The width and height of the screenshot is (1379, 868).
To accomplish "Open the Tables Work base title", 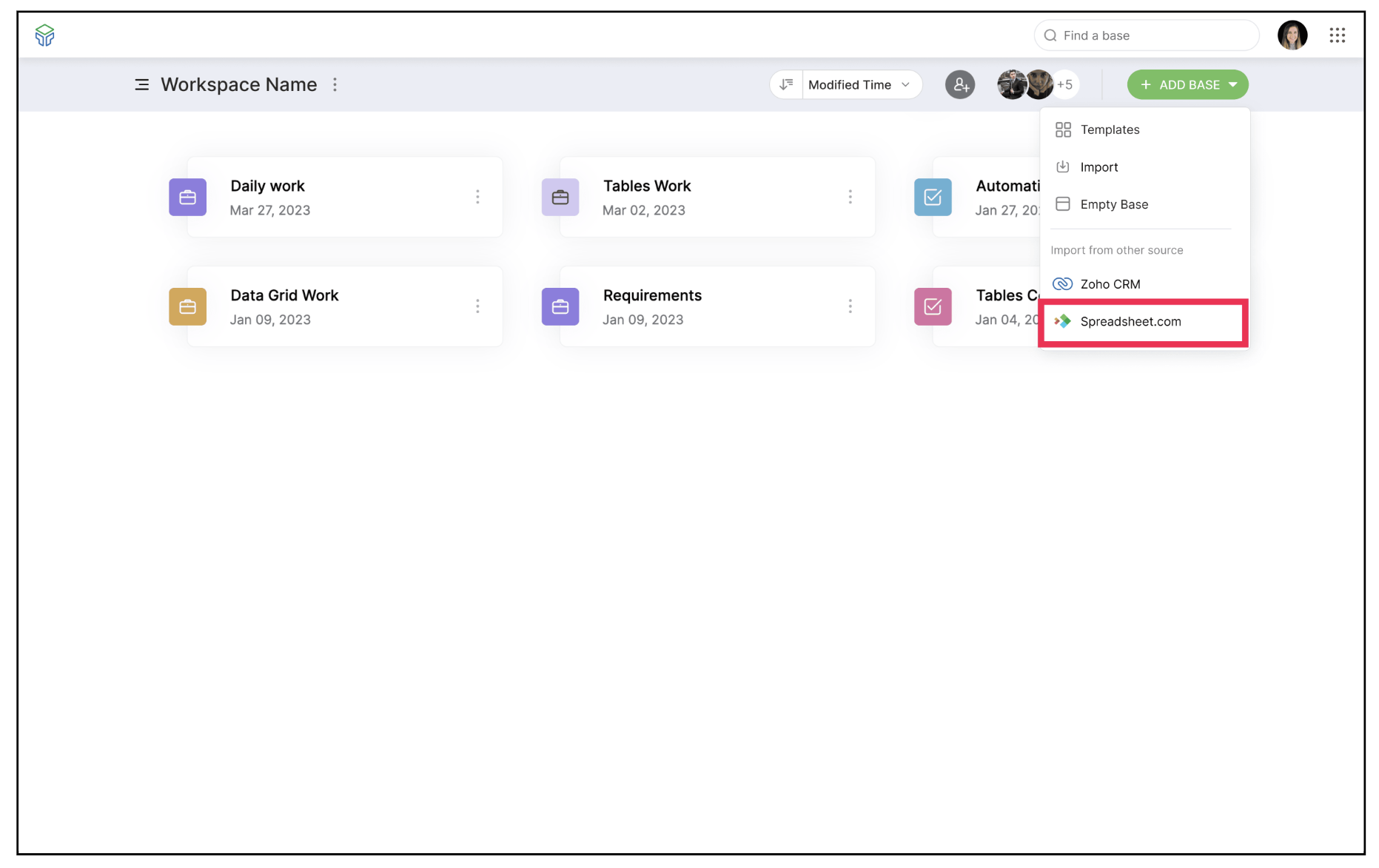I will [647, 186].
